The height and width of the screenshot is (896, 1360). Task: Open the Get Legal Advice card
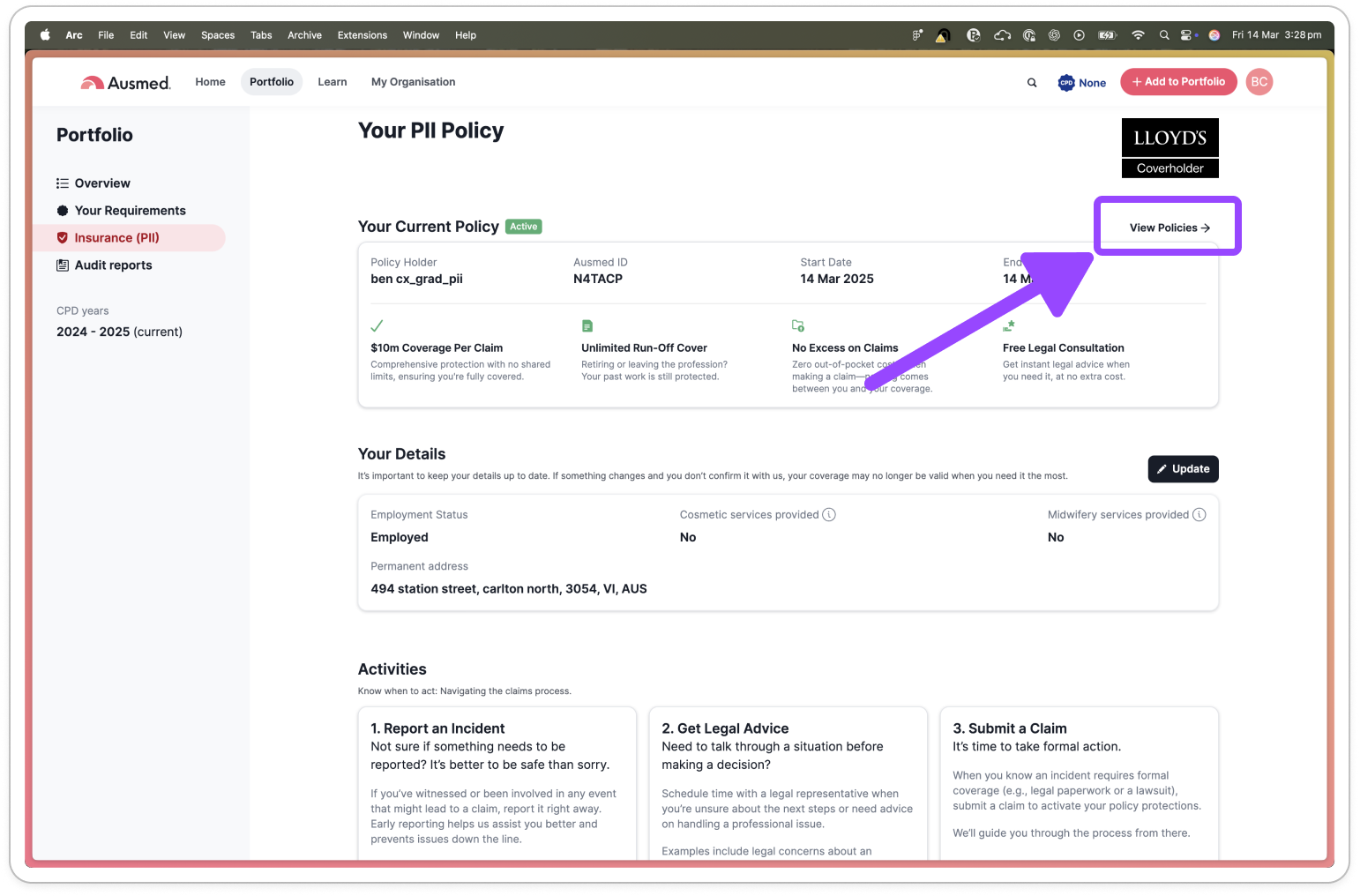click(788, 783)
